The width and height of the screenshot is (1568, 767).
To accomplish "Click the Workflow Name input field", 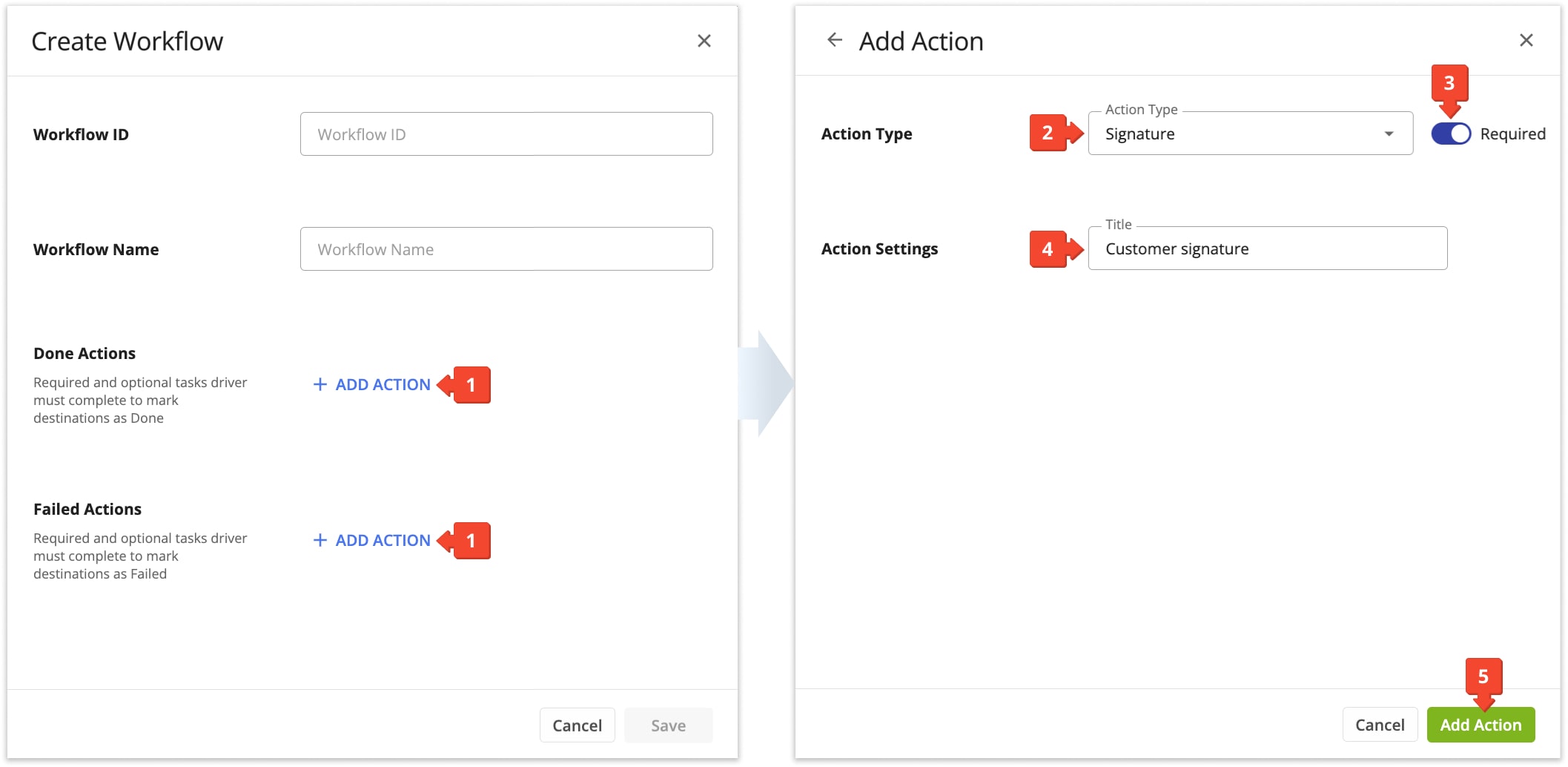I will click(x=506, y=249).
